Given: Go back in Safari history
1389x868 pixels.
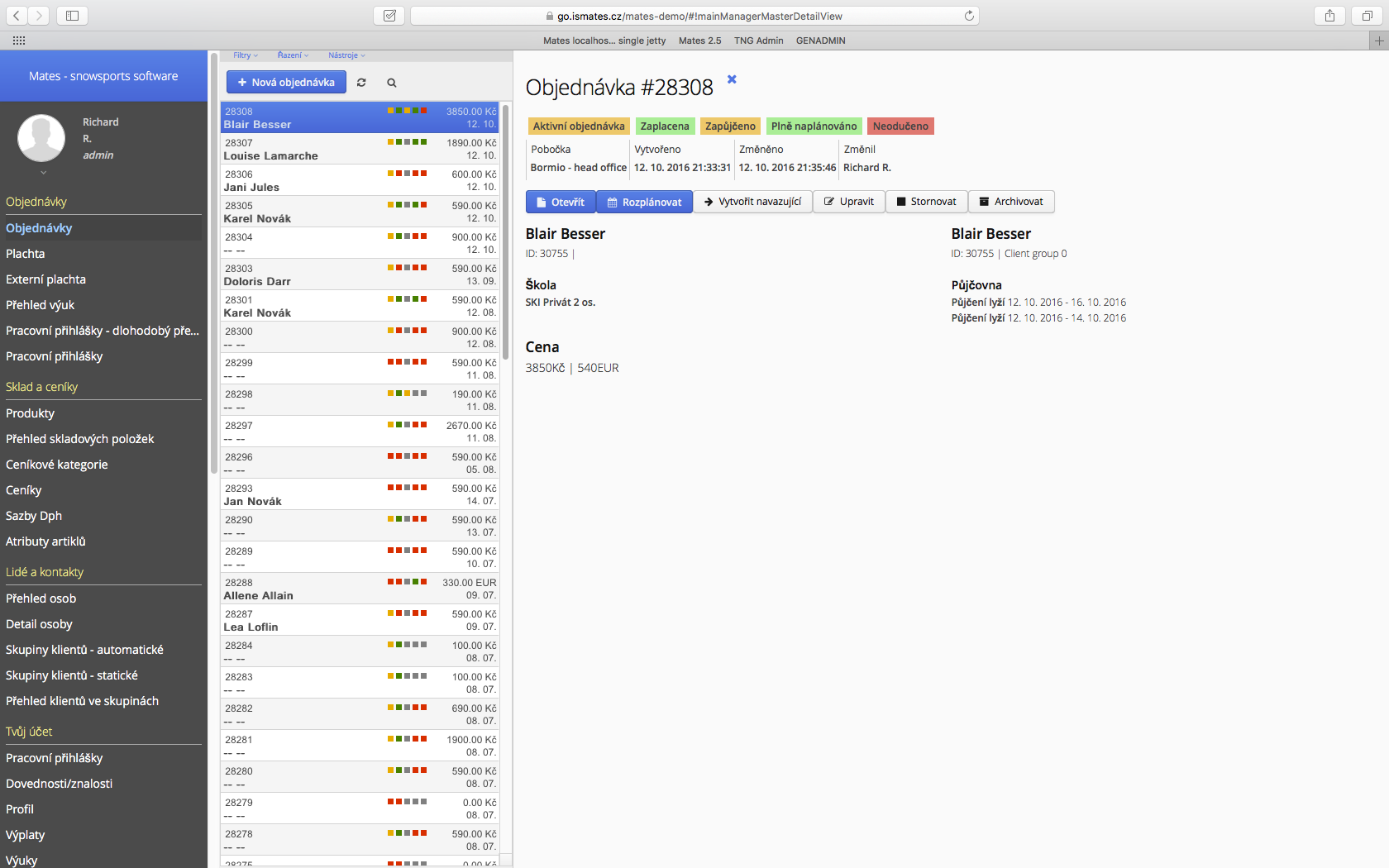Looking at the screenshot, I should [17, 16].
